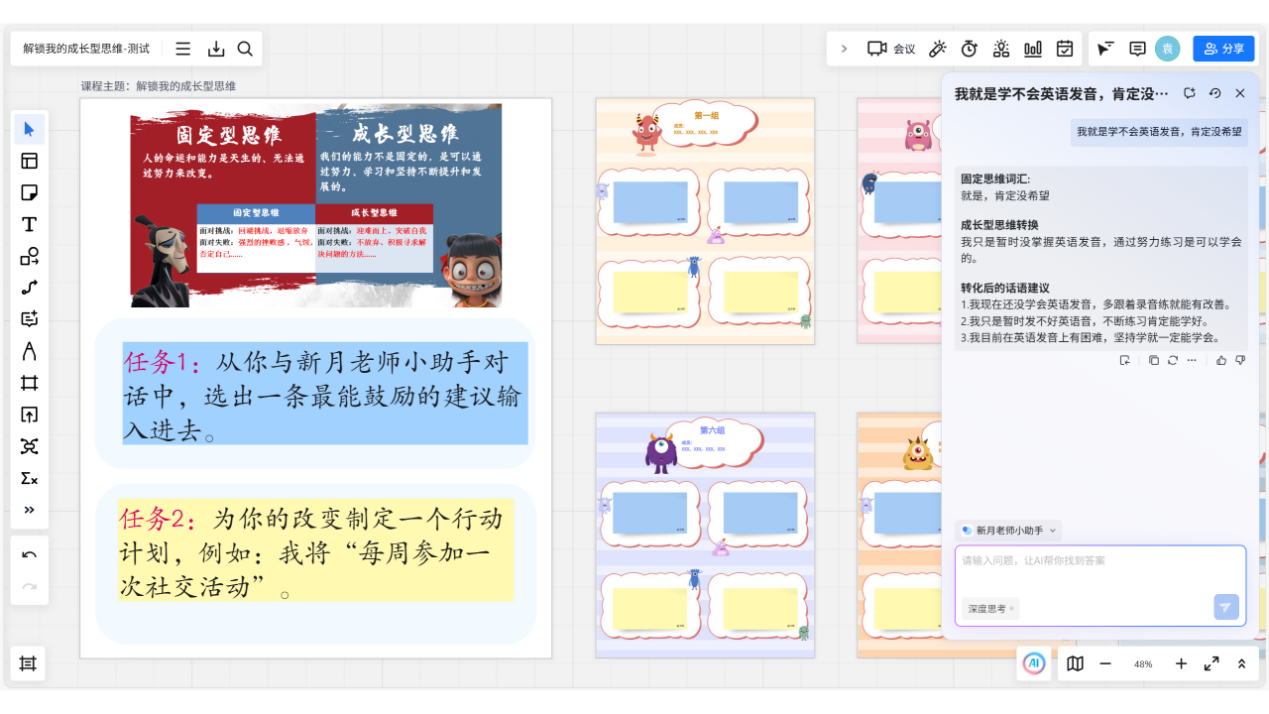The width and height of the screenshot is (1269, 714).
Task: Select the mind map tool
Action: pos(29,447)
